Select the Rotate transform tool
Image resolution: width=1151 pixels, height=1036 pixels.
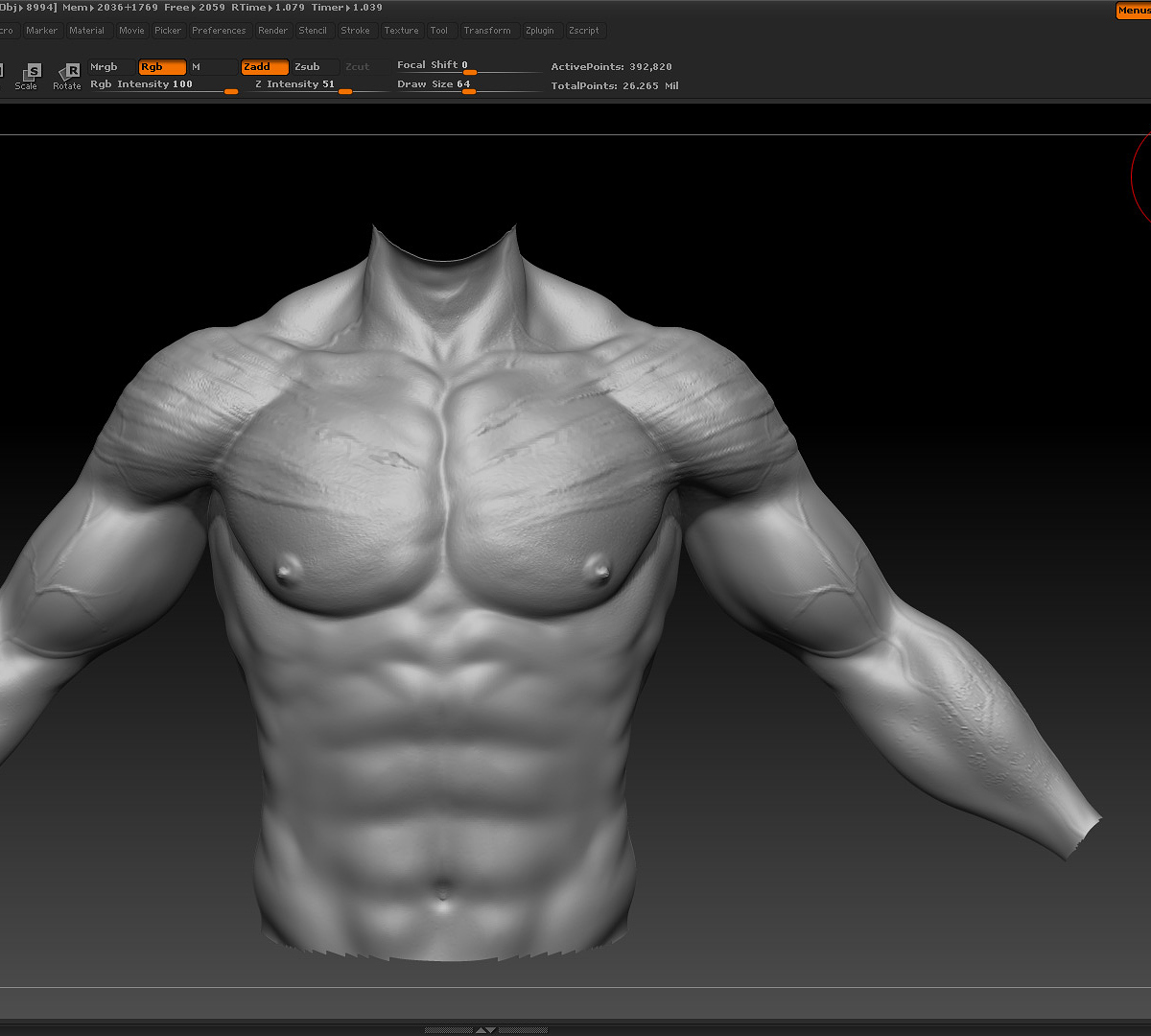(68, 76)
